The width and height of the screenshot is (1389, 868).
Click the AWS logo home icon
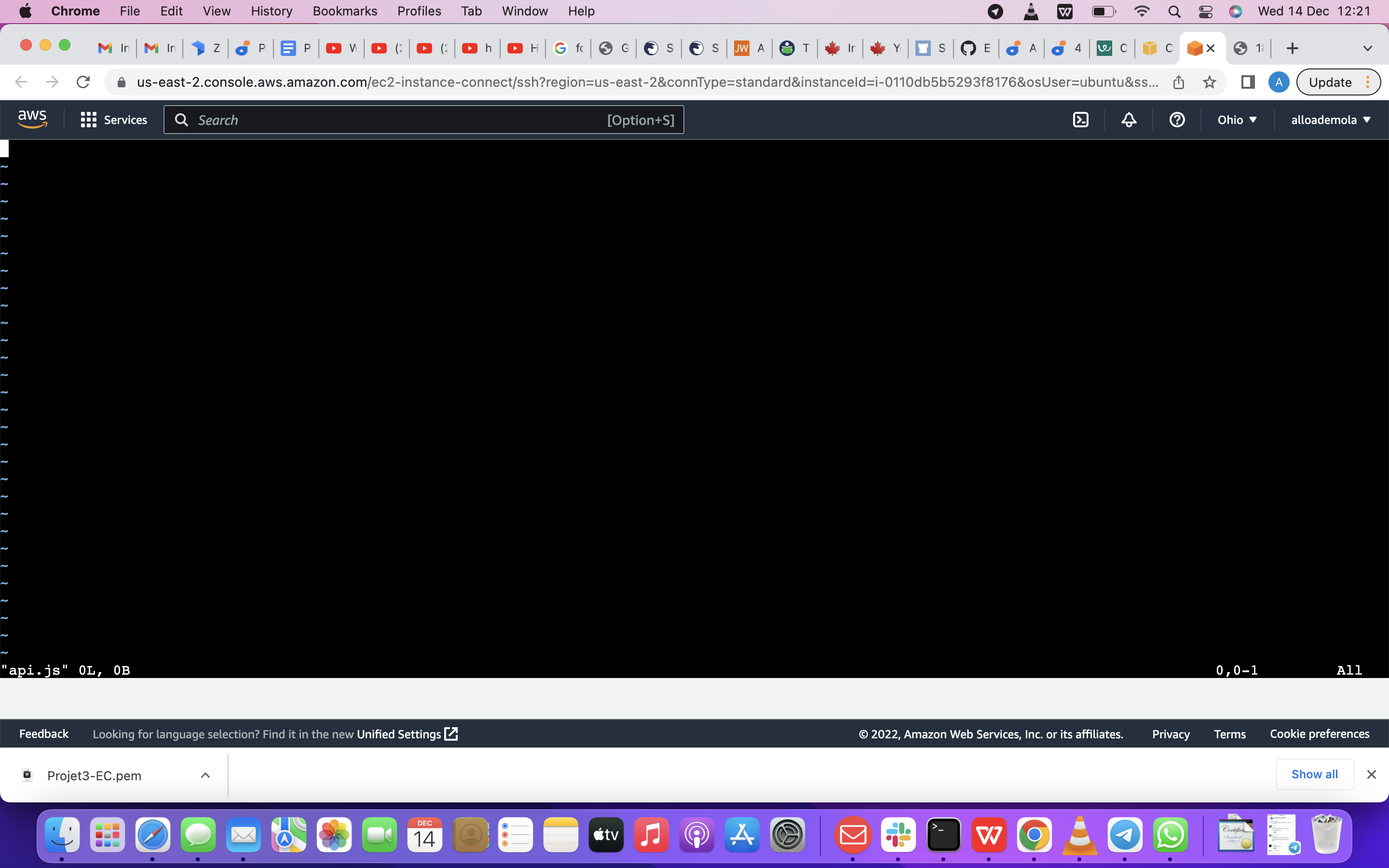tap(33, 120)
